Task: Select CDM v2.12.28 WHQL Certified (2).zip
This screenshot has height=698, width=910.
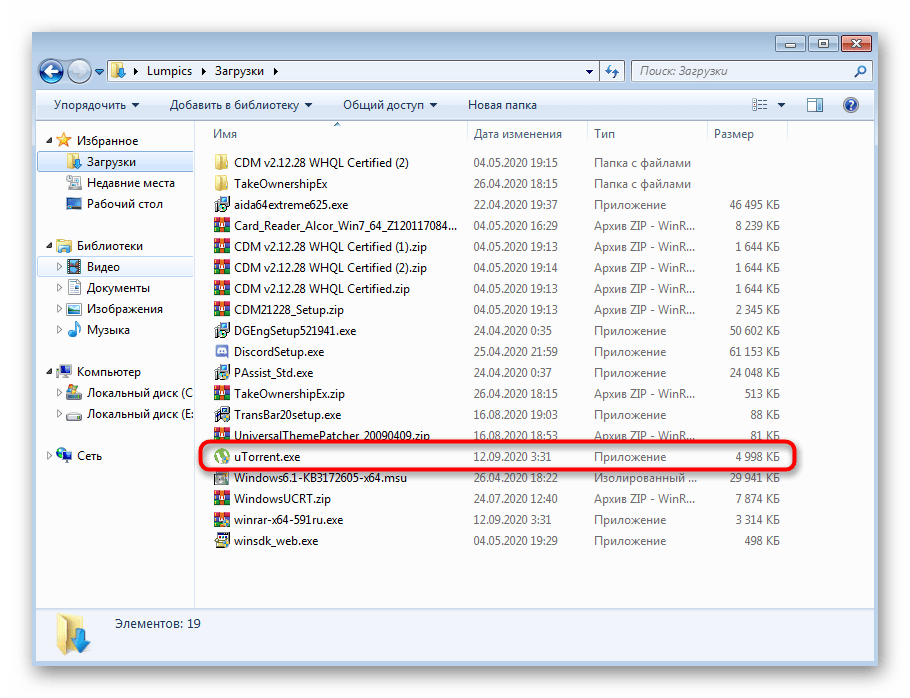Action: click(x=330, y=267)
